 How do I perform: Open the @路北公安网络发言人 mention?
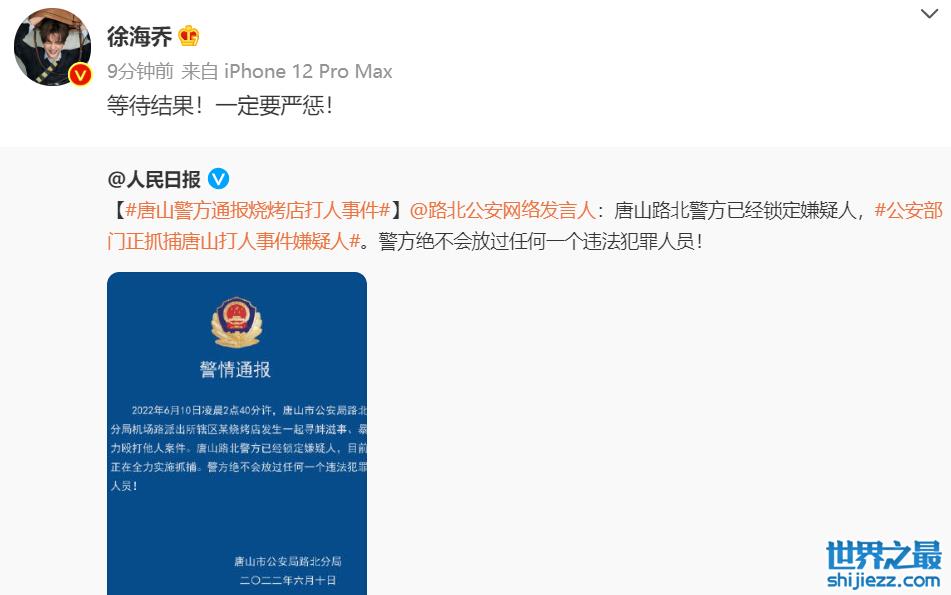[503, 210]
